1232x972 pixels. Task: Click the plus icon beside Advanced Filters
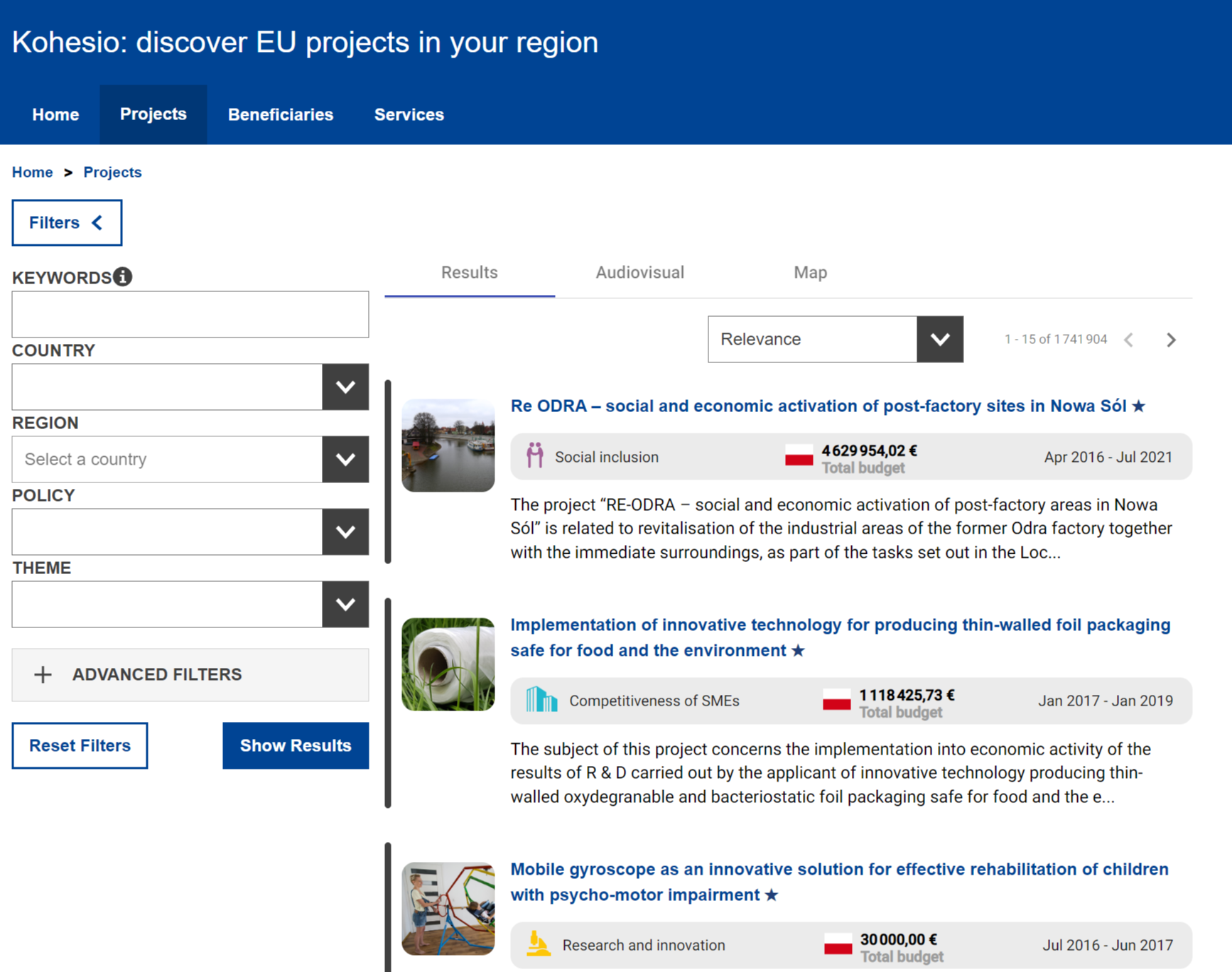click(43, 674)
